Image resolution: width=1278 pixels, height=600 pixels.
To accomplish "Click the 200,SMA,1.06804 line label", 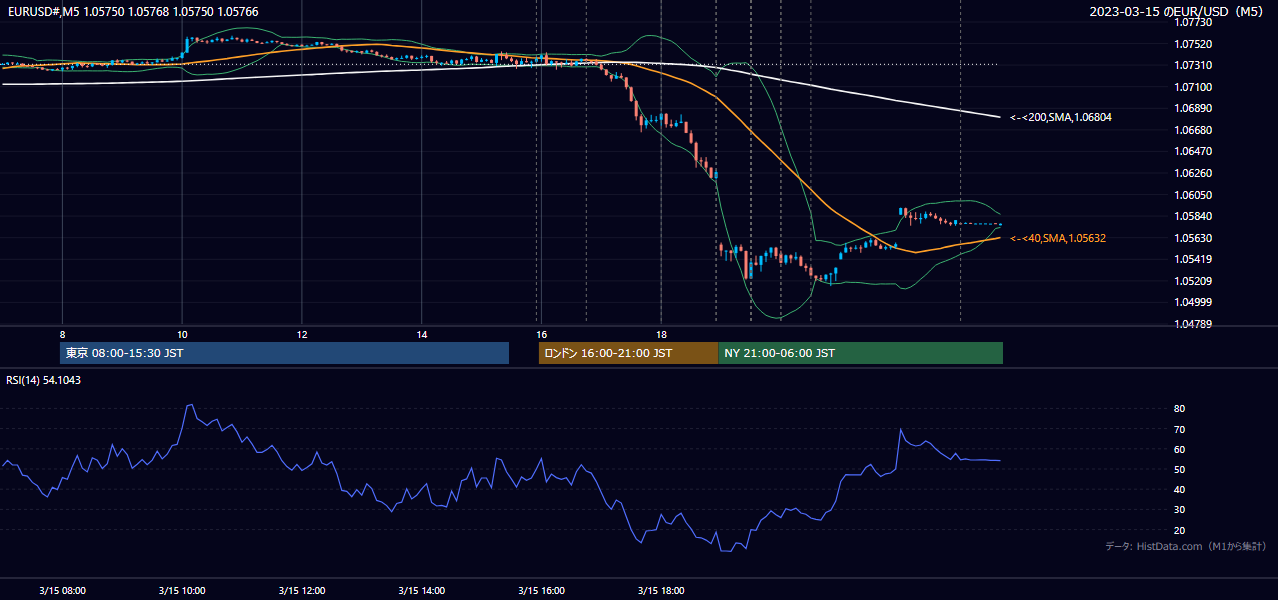I will pos(1060,117).
